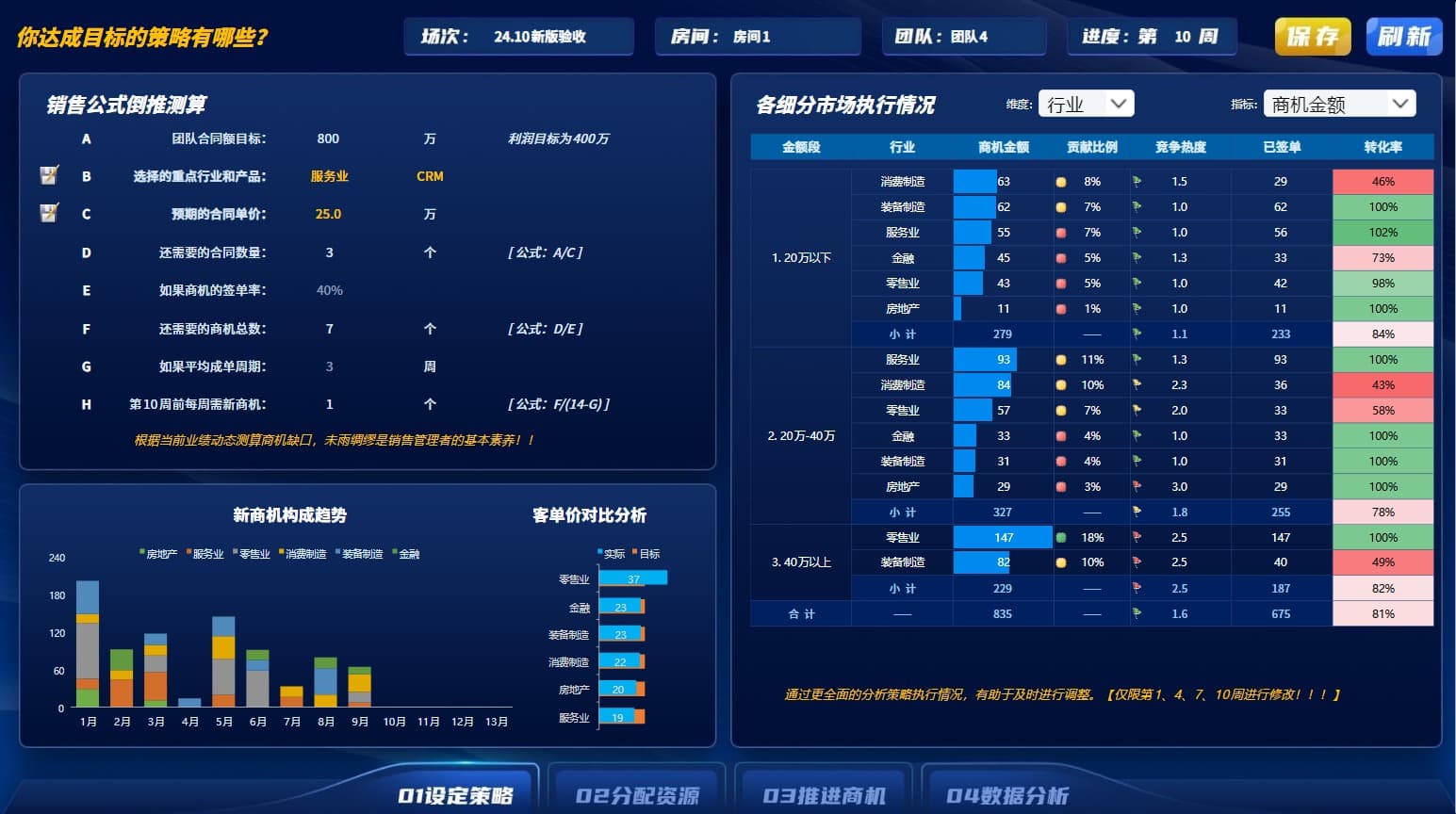Viewport: 1456px width, 814px height.
Task: Click flag icon in 金融 1.3 heat row
Action: pyautogui.click(x=1137, y=257)
